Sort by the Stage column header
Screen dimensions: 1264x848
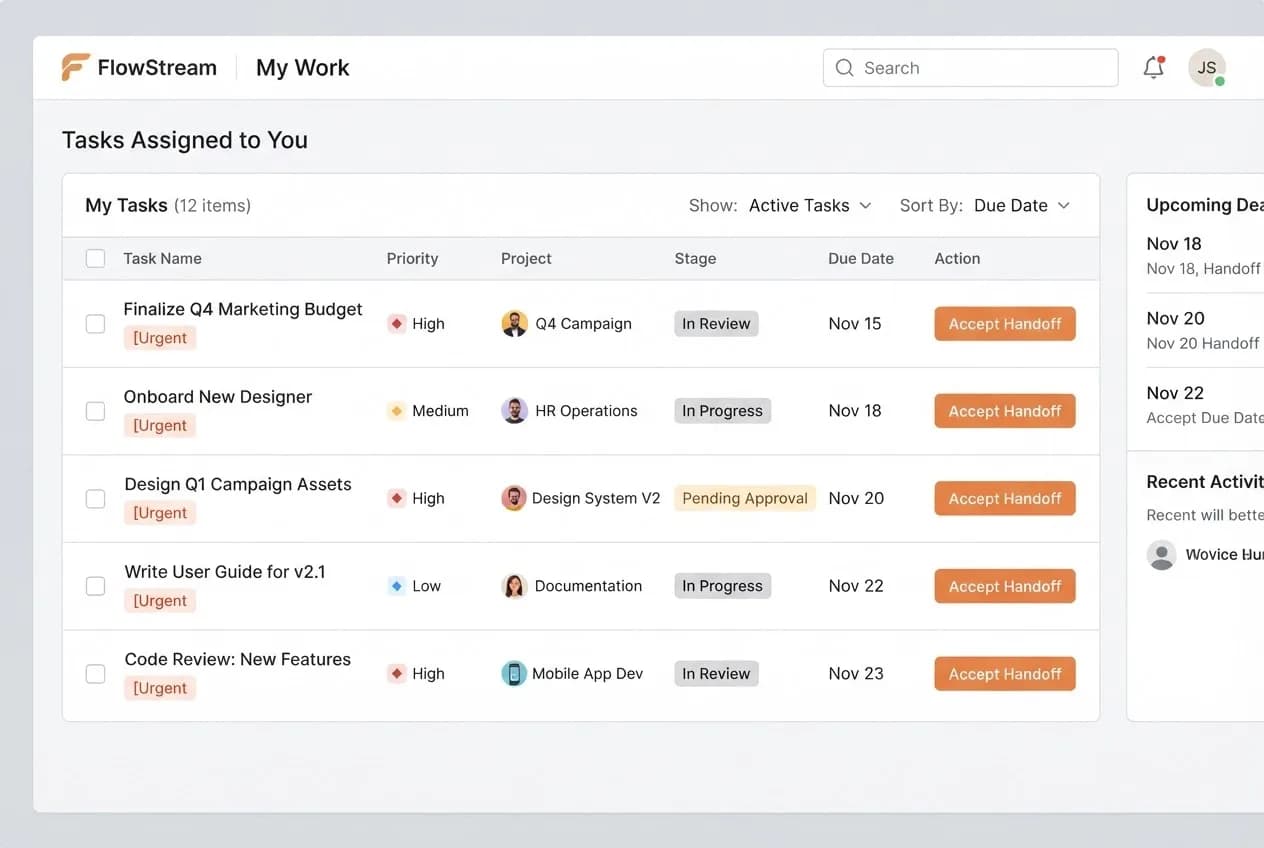point(695,258)
